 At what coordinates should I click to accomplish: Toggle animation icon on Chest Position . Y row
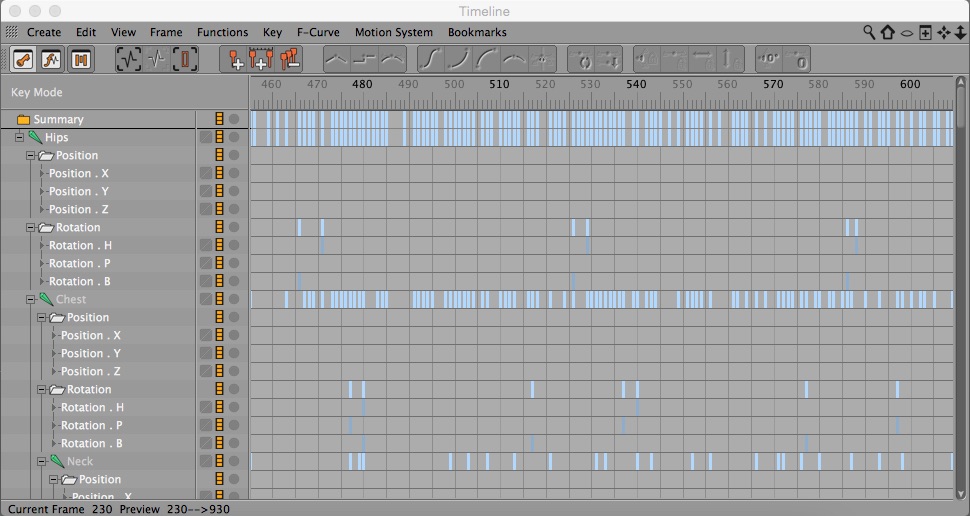219,353
